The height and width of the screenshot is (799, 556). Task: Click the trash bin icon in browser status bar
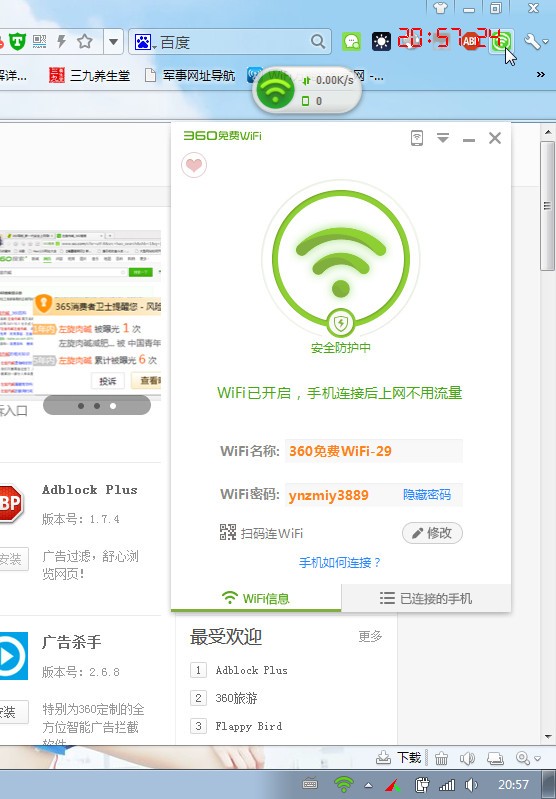tap(441, 758)
